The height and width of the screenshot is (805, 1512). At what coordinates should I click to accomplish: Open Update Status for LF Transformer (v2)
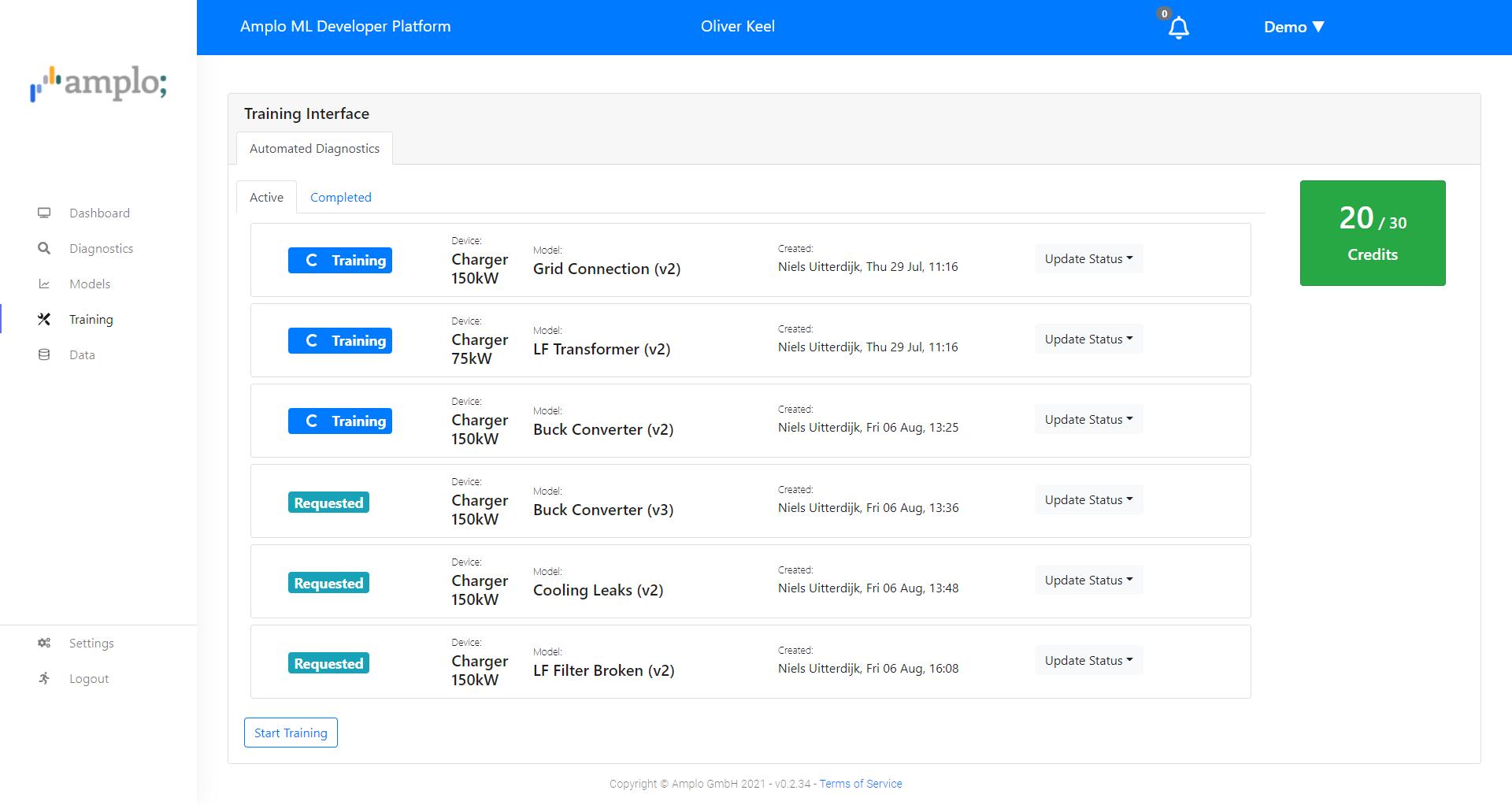tap(1088, 339)
